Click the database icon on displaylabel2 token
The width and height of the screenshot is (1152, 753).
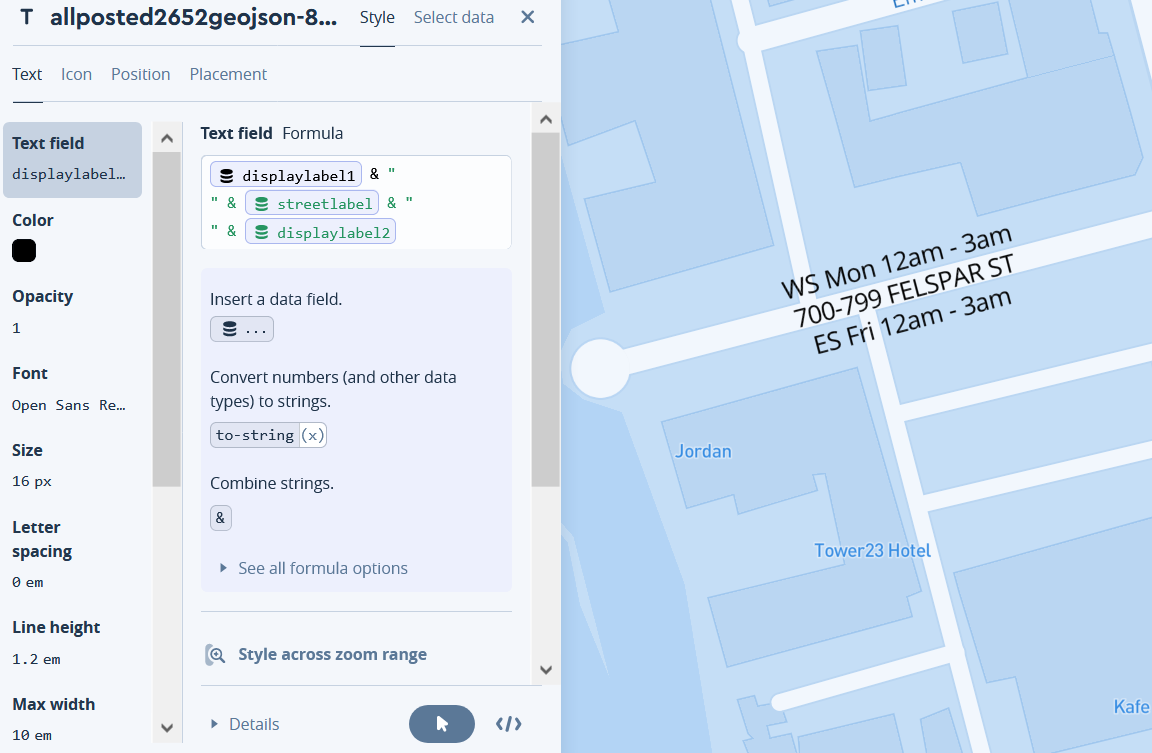[x=262, y=233]
